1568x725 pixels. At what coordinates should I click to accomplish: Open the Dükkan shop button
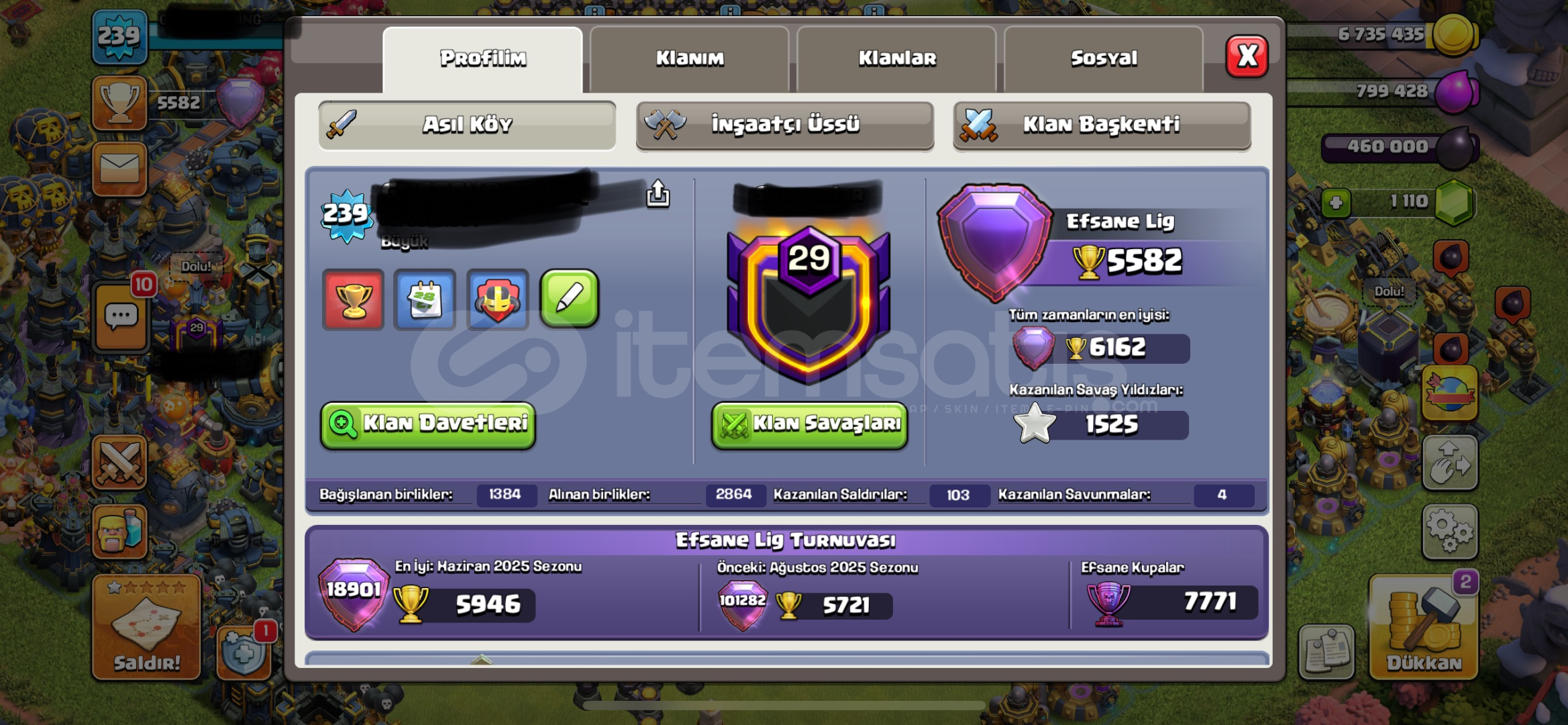1424,627
